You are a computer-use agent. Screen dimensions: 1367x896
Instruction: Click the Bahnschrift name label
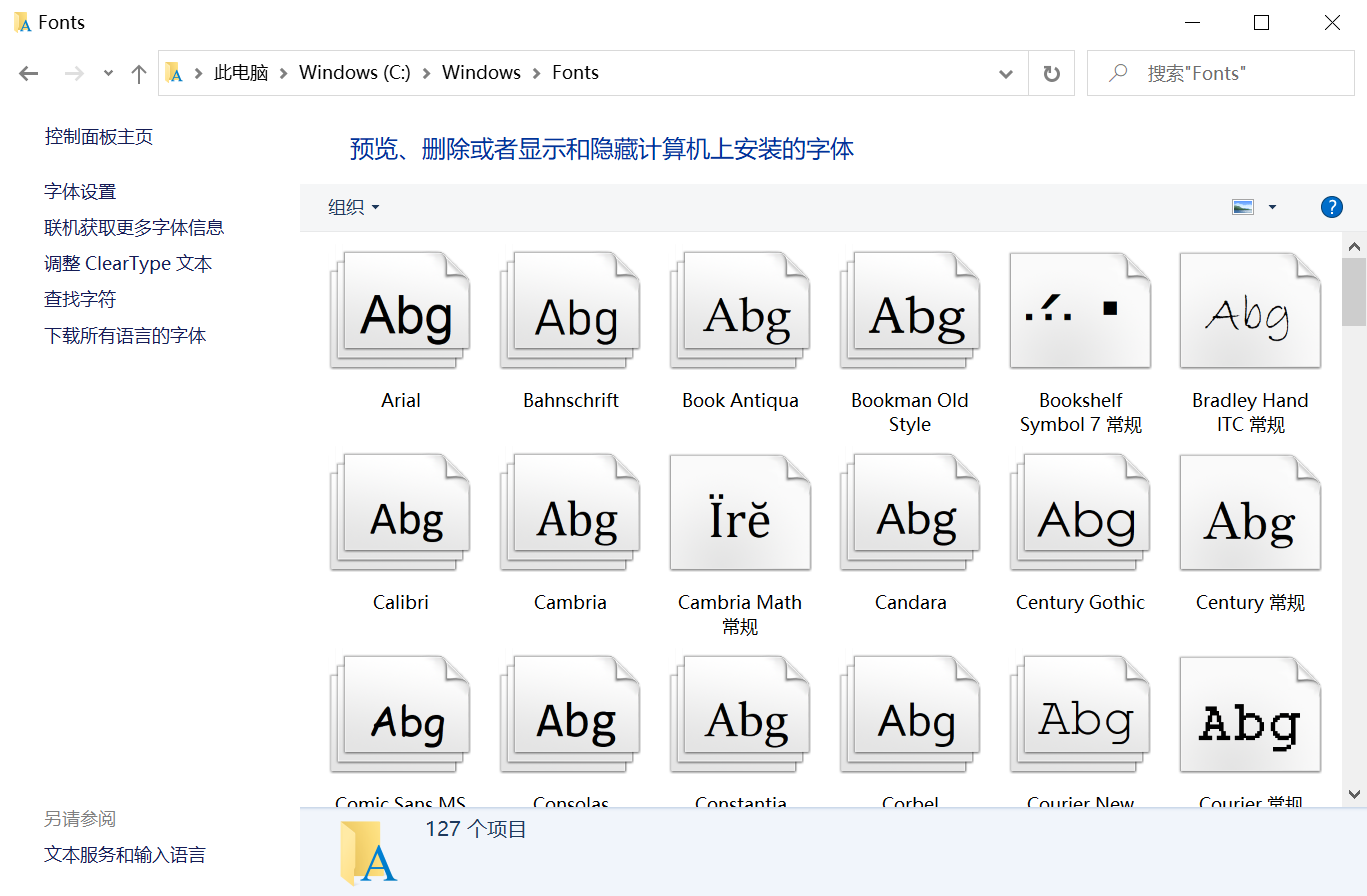(x=570, y=400)
